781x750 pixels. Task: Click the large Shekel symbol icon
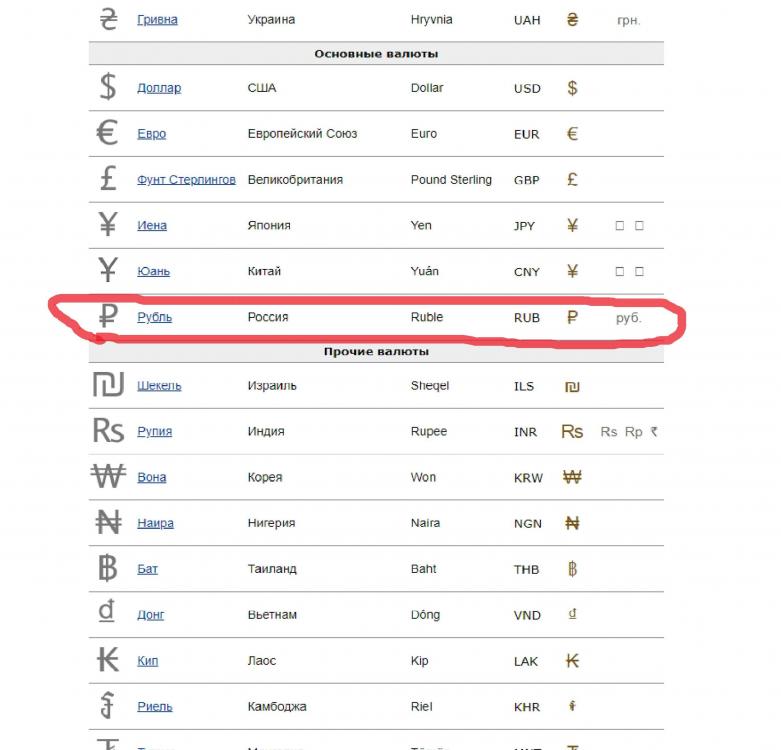coord(108,385)
